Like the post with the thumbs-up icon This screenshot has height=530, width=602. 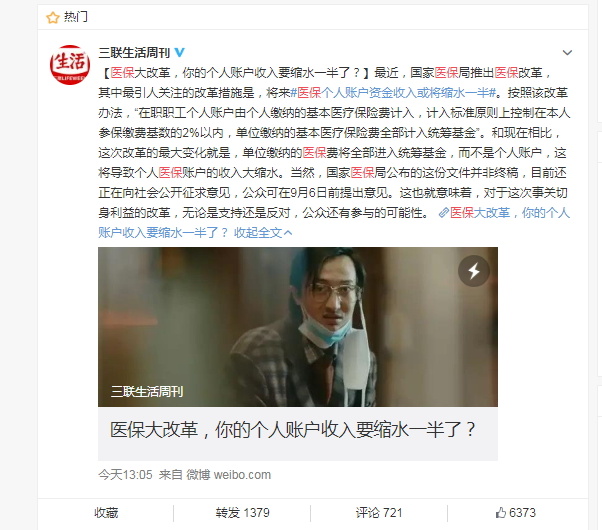coord(515,513)
